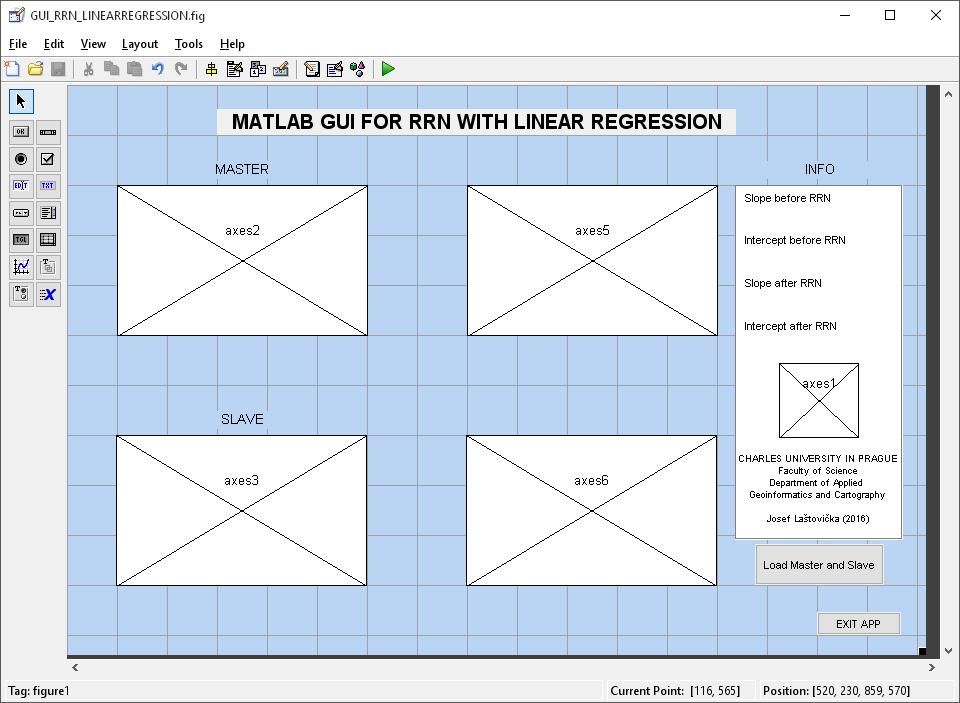Pick the Push Button component tool
The image size is (960, 703).
(21, 132)
